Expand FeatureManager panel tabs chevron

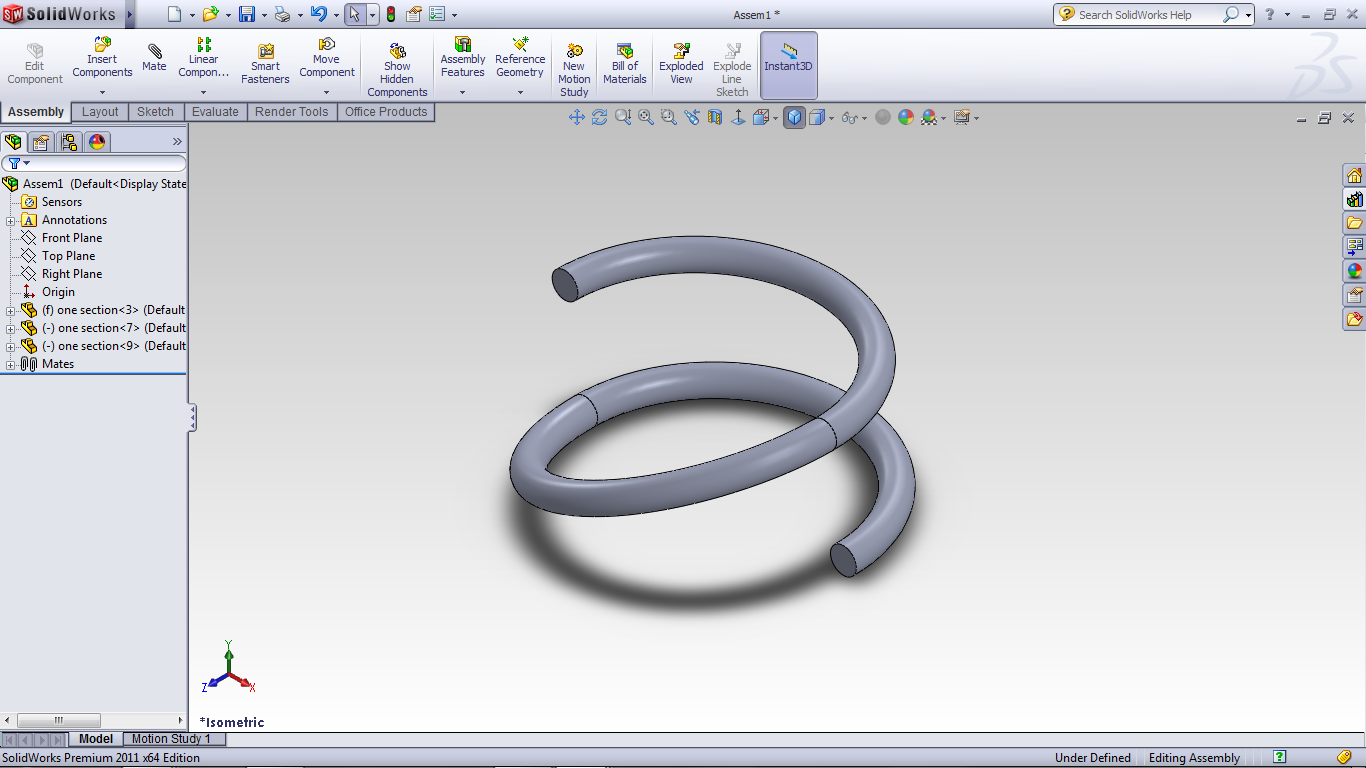pyautogui.click(x=178, y=142)
